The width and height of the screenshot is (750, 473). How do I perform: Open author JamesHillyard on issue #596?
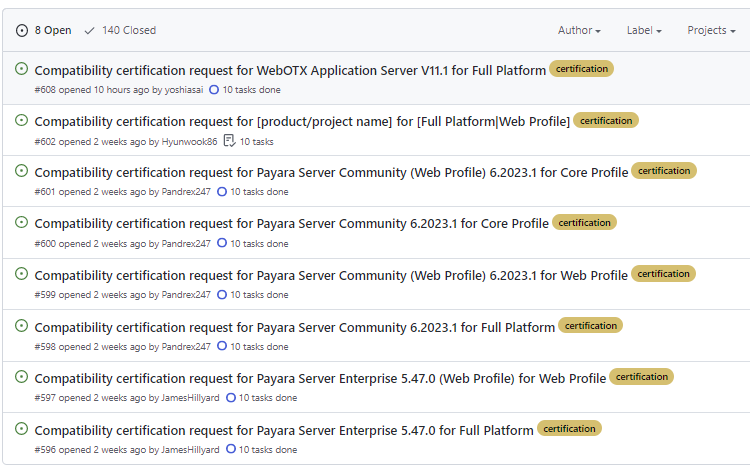190,450
